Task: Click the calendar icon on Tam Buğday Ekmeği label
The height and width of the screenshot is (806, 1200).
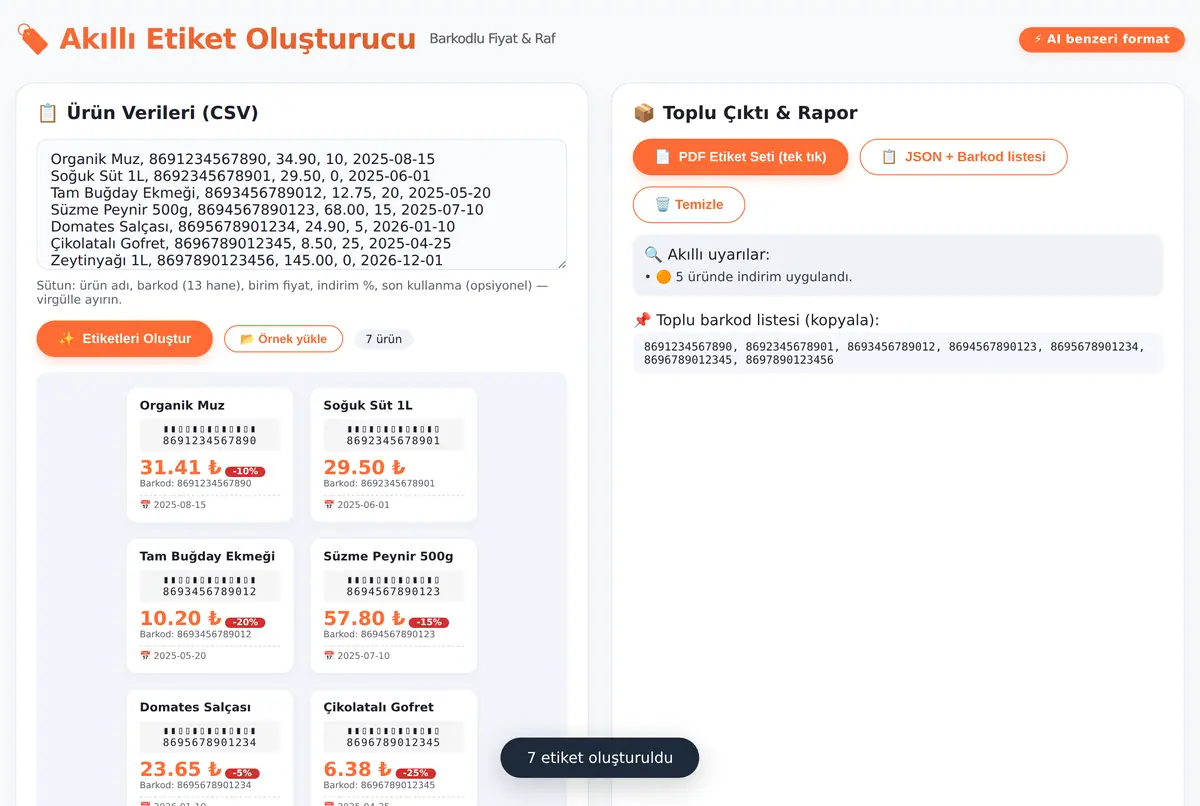Action: 145,656
